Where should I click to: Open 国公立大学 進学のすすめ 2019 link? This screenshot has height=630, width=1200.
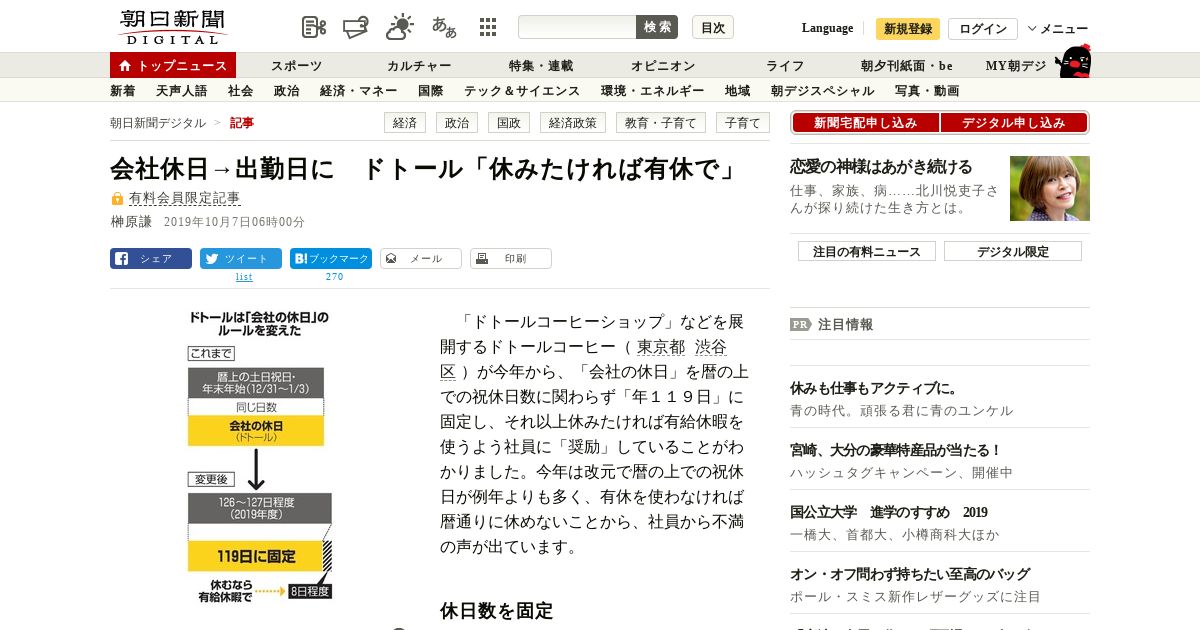[x=888, y=512]
